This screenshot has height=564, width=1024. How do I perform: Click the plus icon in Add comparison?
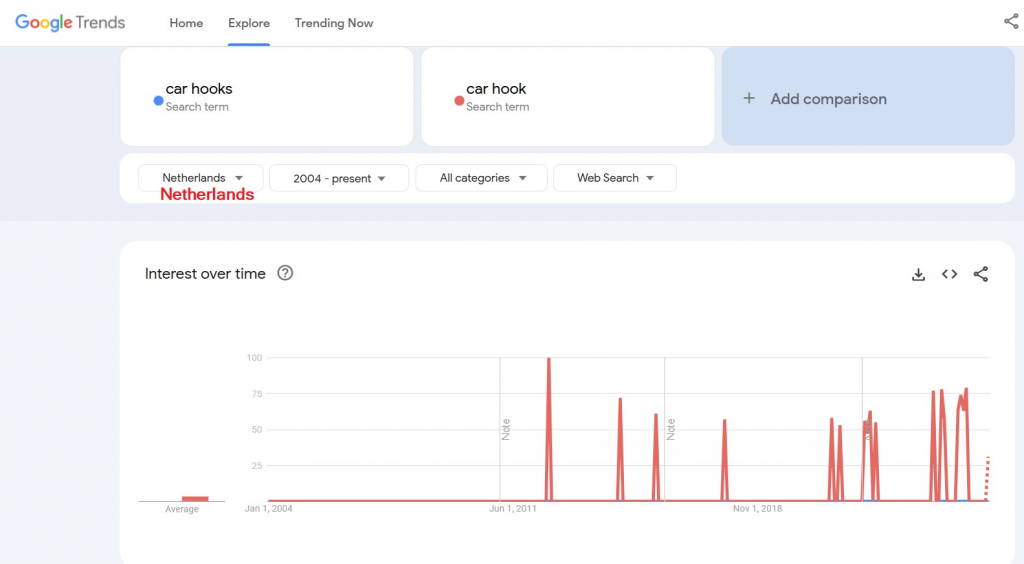pyautogui.click(x=749, y=99)
